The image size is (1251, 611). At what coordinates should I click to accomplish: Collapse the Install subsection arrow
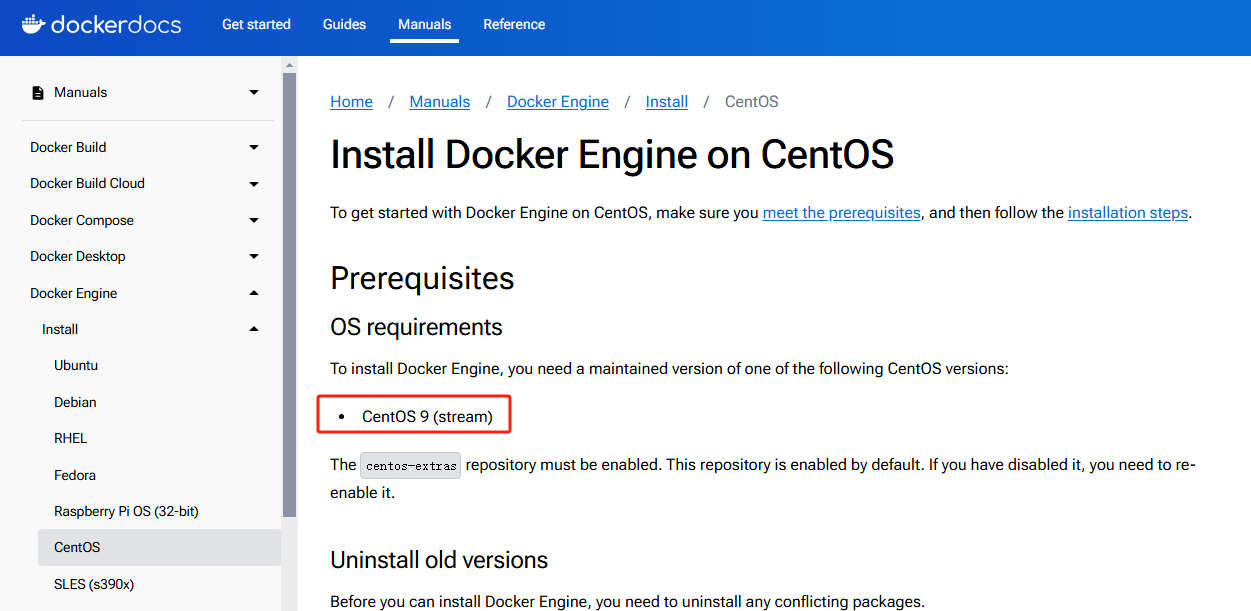coord(254,329)
